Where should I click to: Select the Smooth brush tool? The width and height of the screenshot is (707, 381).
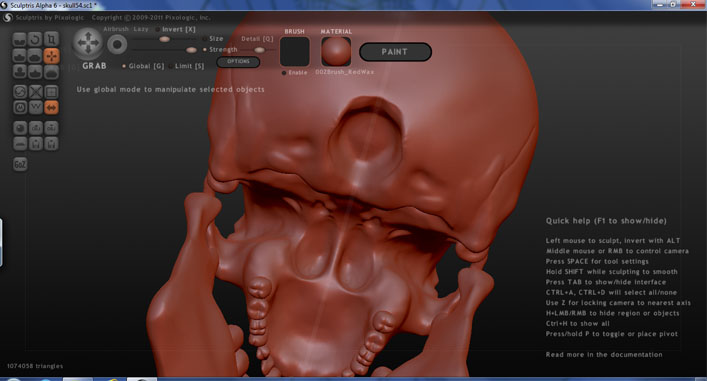pyautogui.click(x=51, y=72)
